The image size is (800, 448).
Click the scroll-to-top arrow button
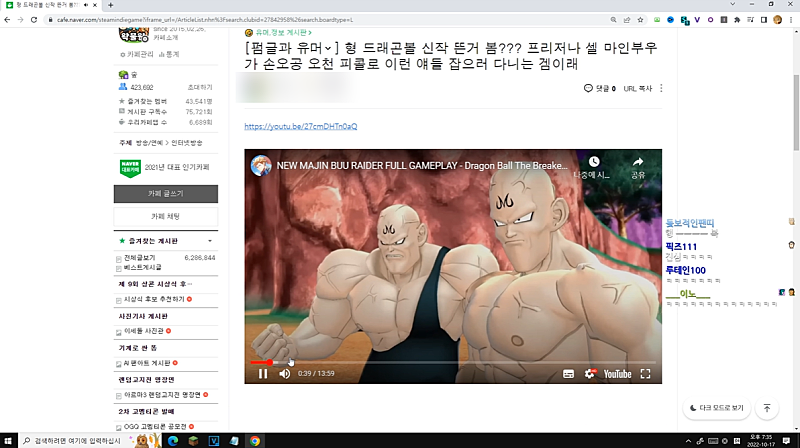click(x=767, y=408)
